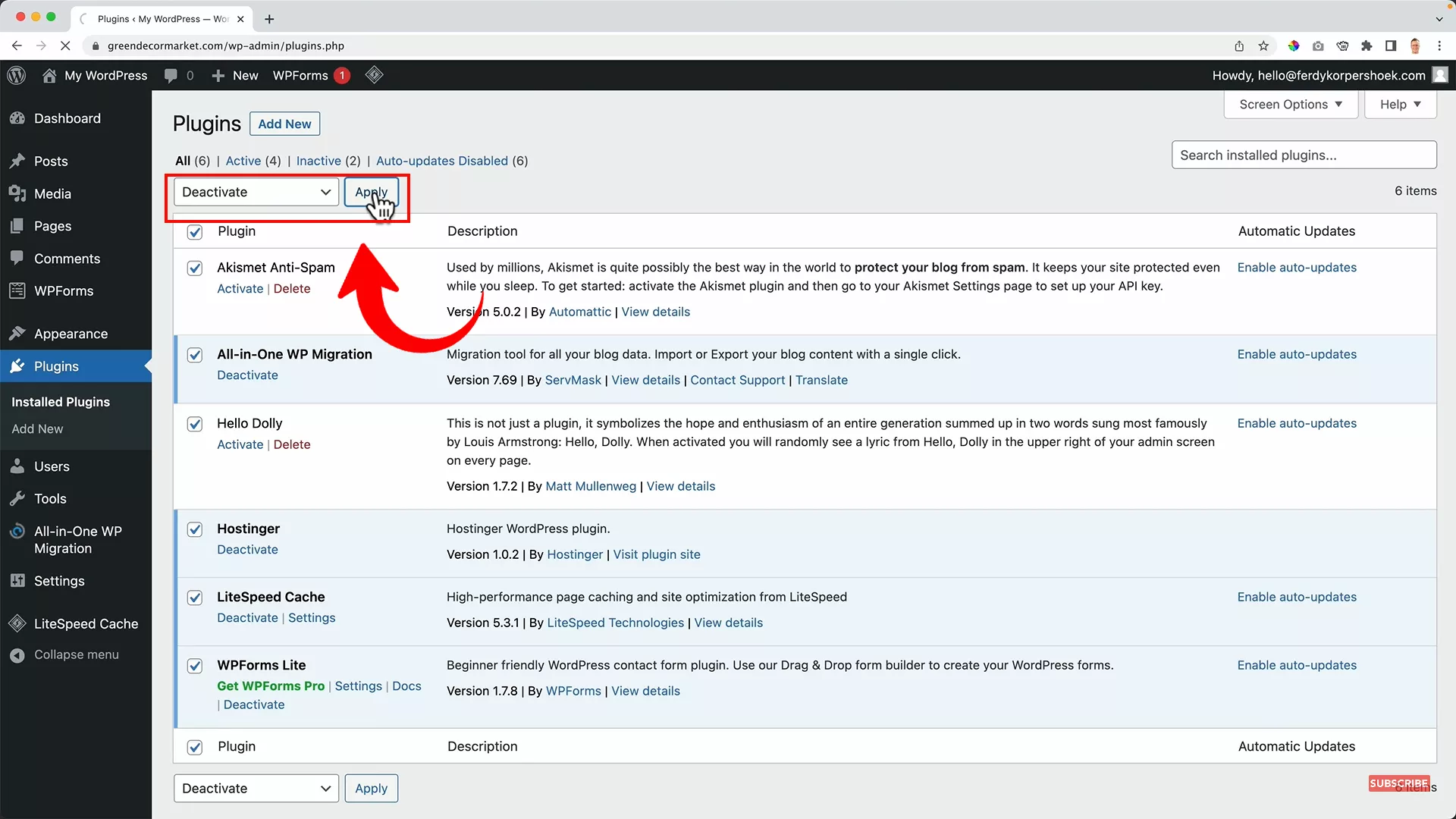Deselect the Hello Dolly checkbox
Screen dimensions: 1456x819
(x=195, y=424)
